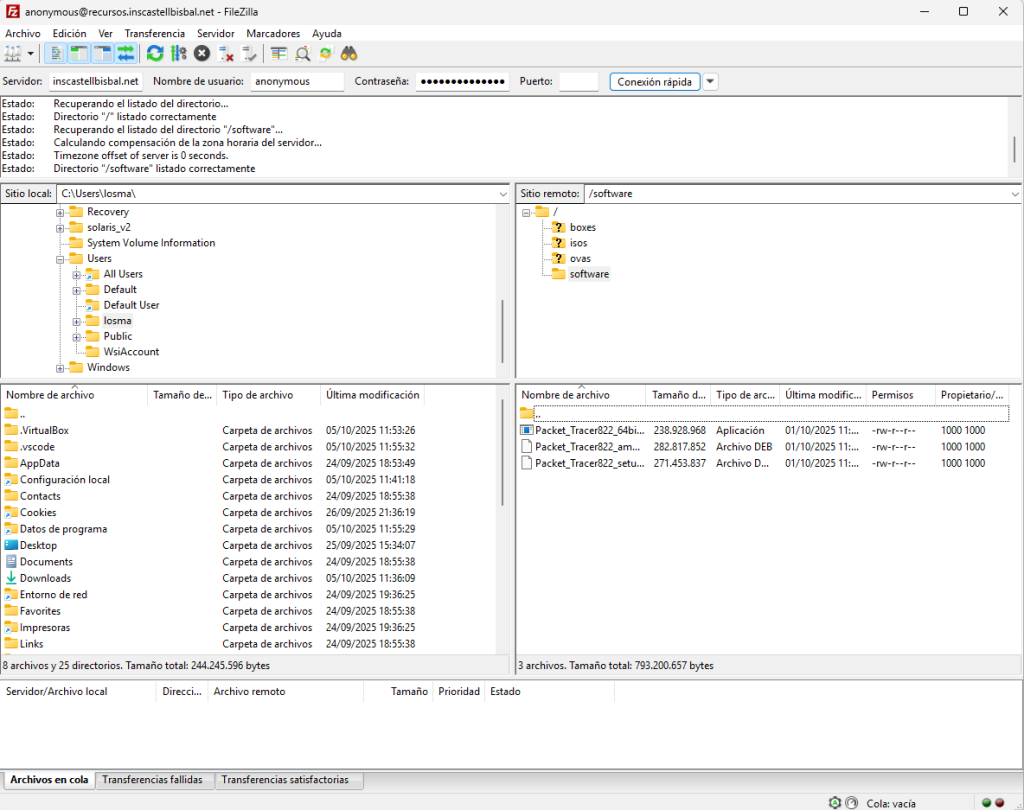Click the process queue toolbar icon
The width and height of the screenshot is (1024, 810).
pos(178,53)
